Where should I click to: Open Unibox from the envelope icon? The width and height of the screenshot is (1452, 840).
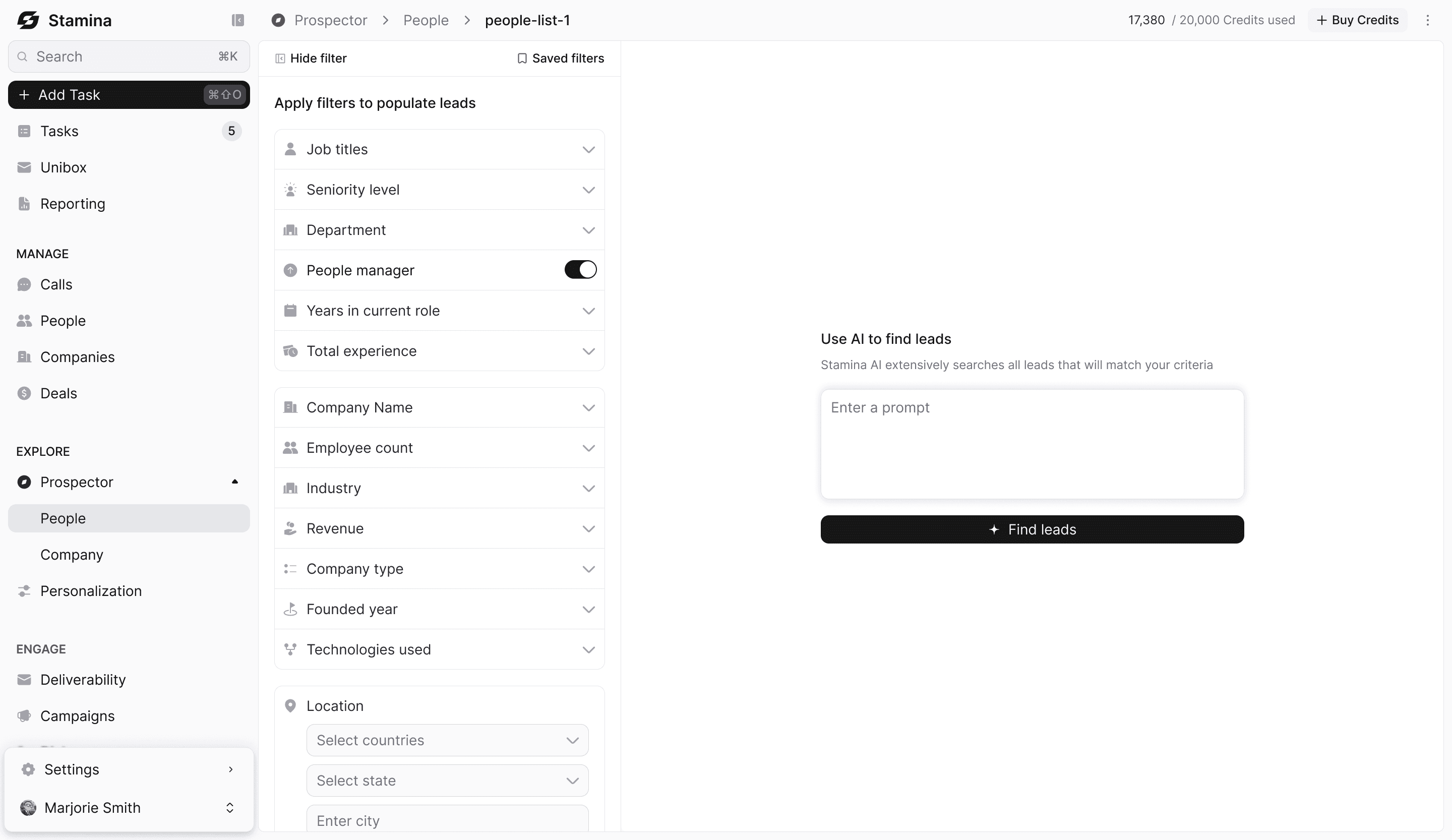point(24,168)
